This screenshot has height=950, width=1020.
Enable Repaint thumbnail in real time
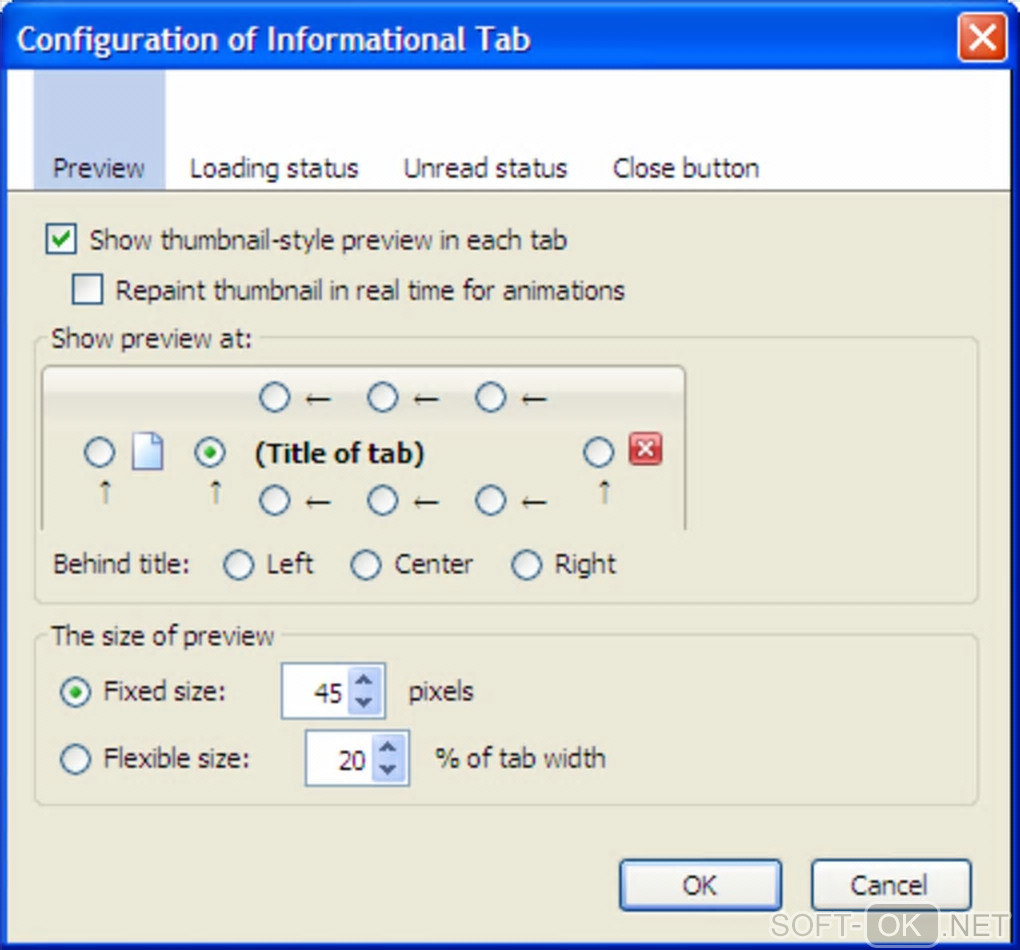point(87,291)
